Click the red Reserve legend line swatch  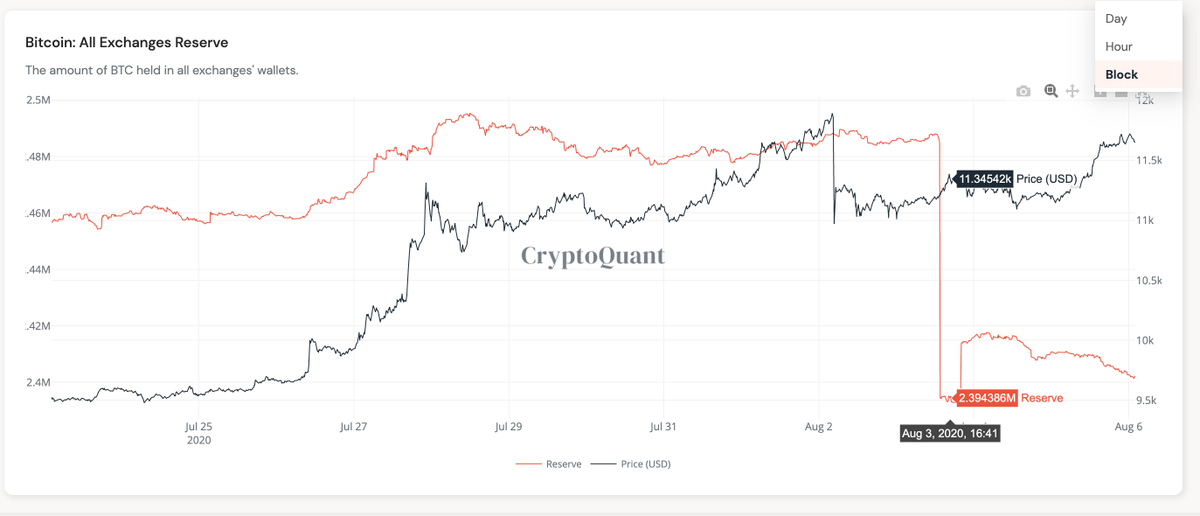[x=529, y=464]
